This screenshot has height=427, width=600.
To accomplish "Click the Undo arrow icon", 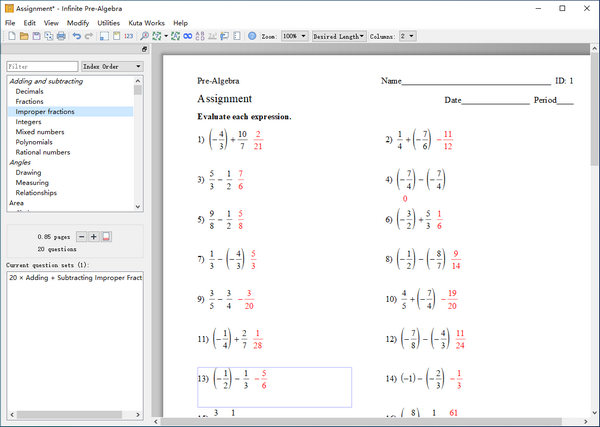I will point(77,36).
